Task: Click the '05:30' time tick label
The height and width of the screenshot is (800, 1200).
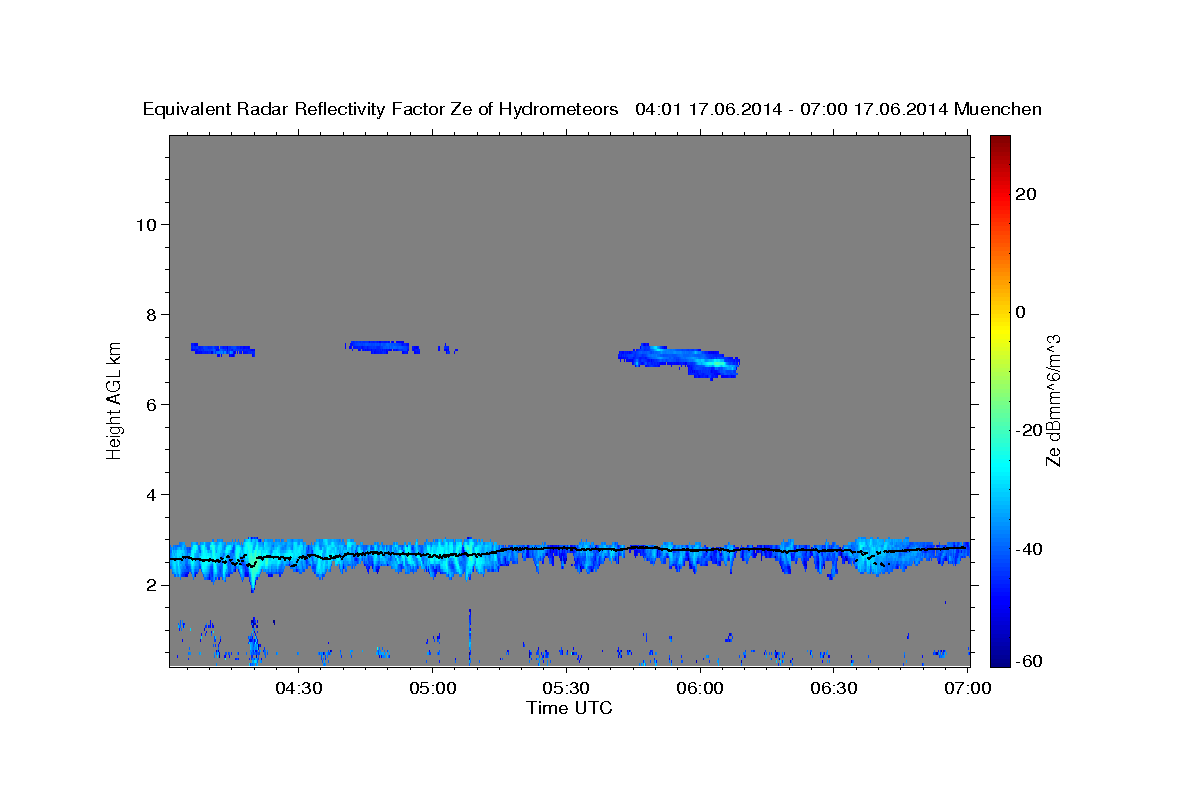Action: tap(566, 688)
